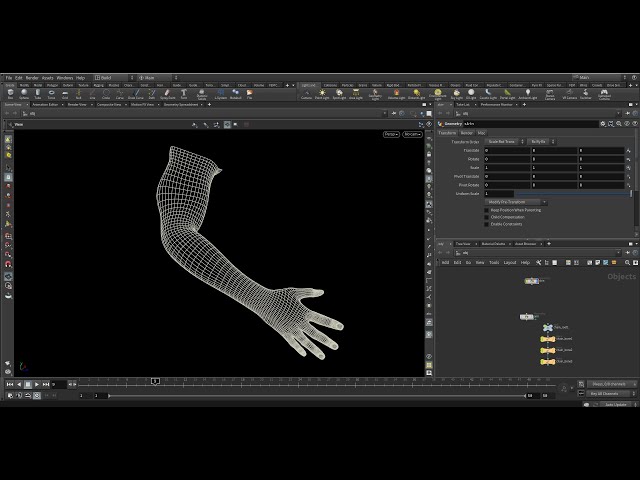Open the global animation options channels dropdown

click(611, 384)
